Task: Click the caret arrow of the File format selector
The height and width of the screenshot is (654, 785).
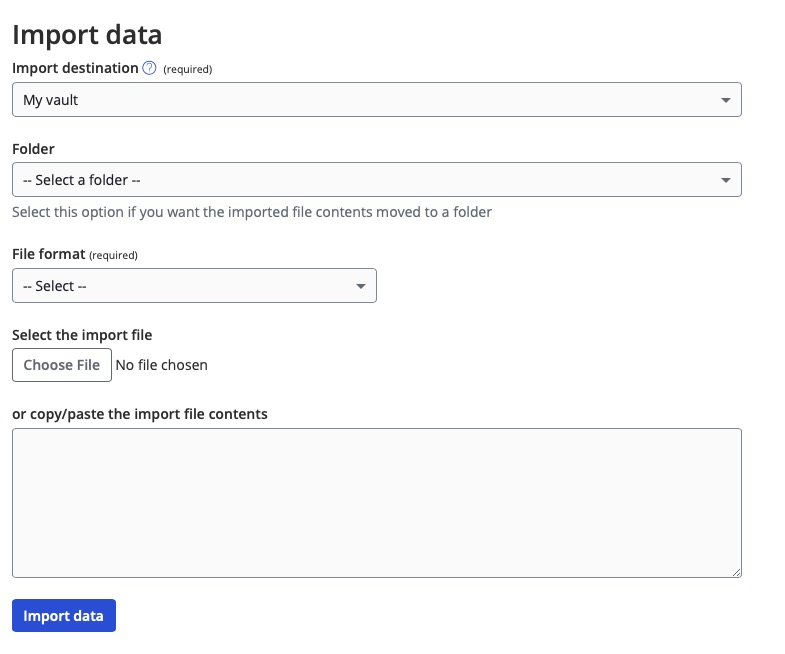Action: (361, 286)
